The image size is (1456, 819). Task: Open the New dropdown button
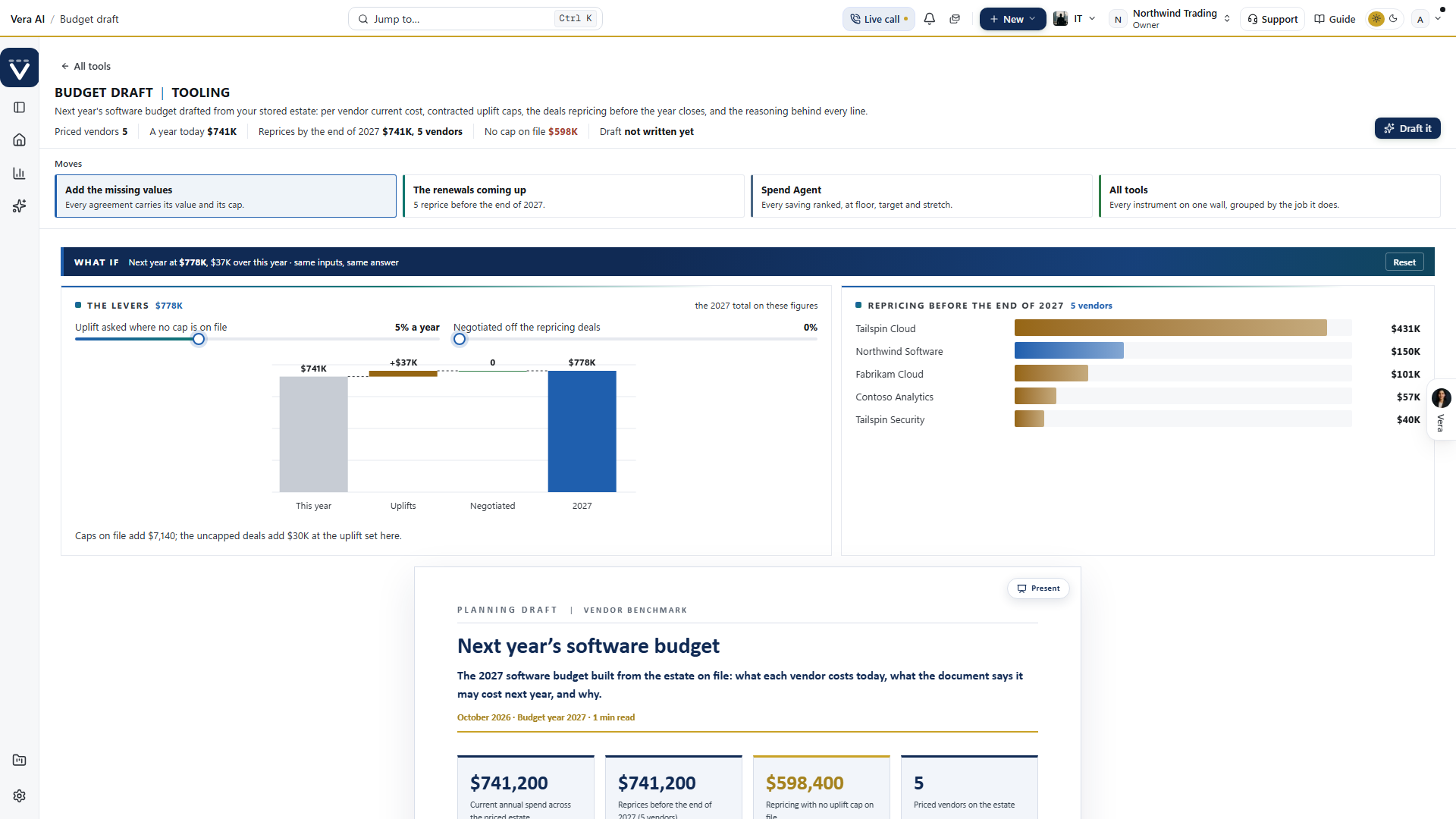pos(1012,19)
